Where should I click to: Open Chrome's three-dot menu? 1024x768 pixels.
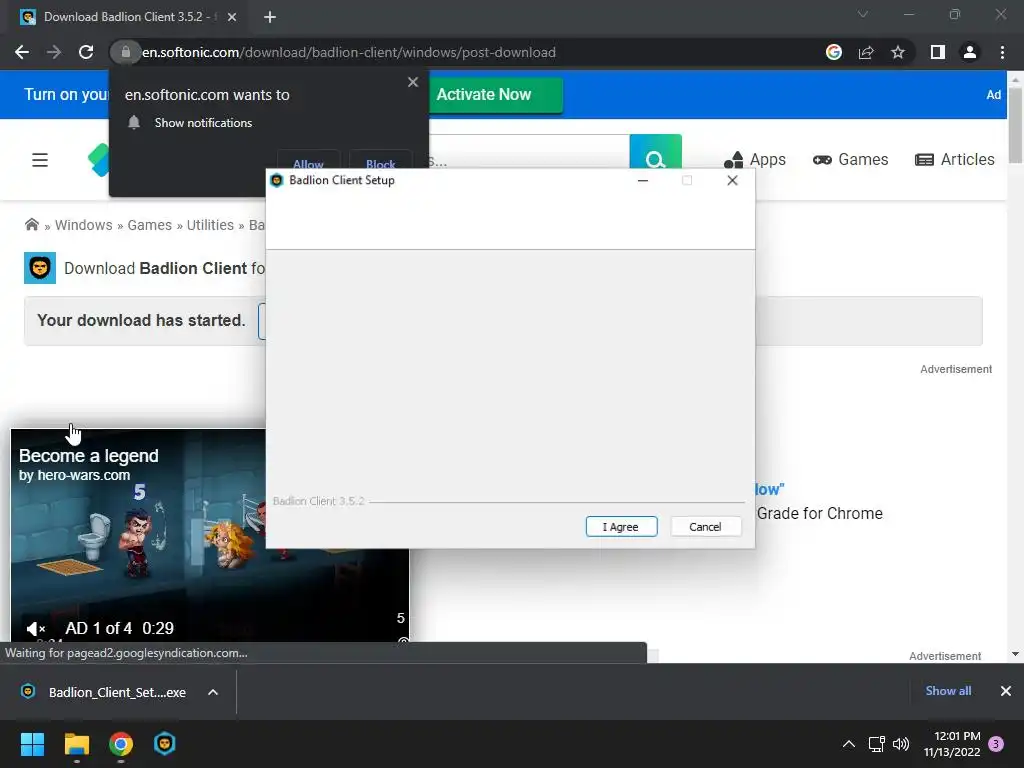1002,52
